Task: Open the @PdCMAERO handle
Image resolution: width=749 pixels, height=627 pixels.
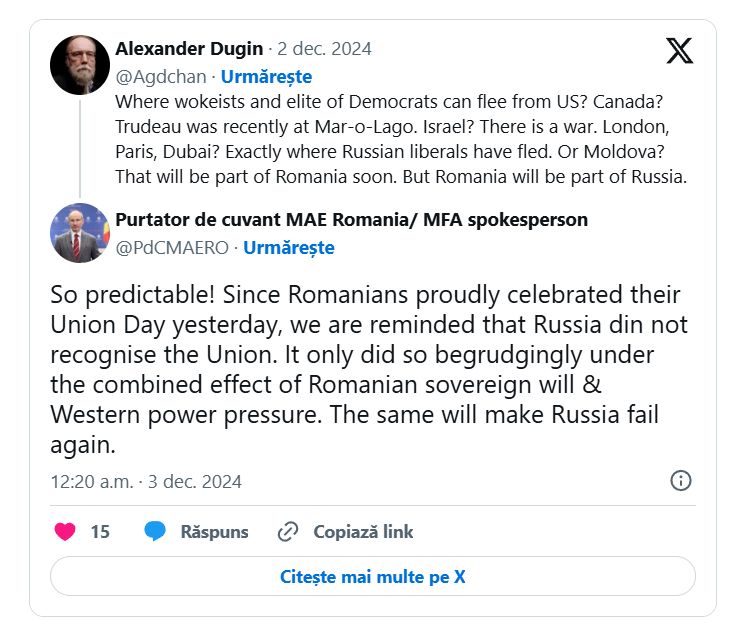Action: tap(172, 247)
